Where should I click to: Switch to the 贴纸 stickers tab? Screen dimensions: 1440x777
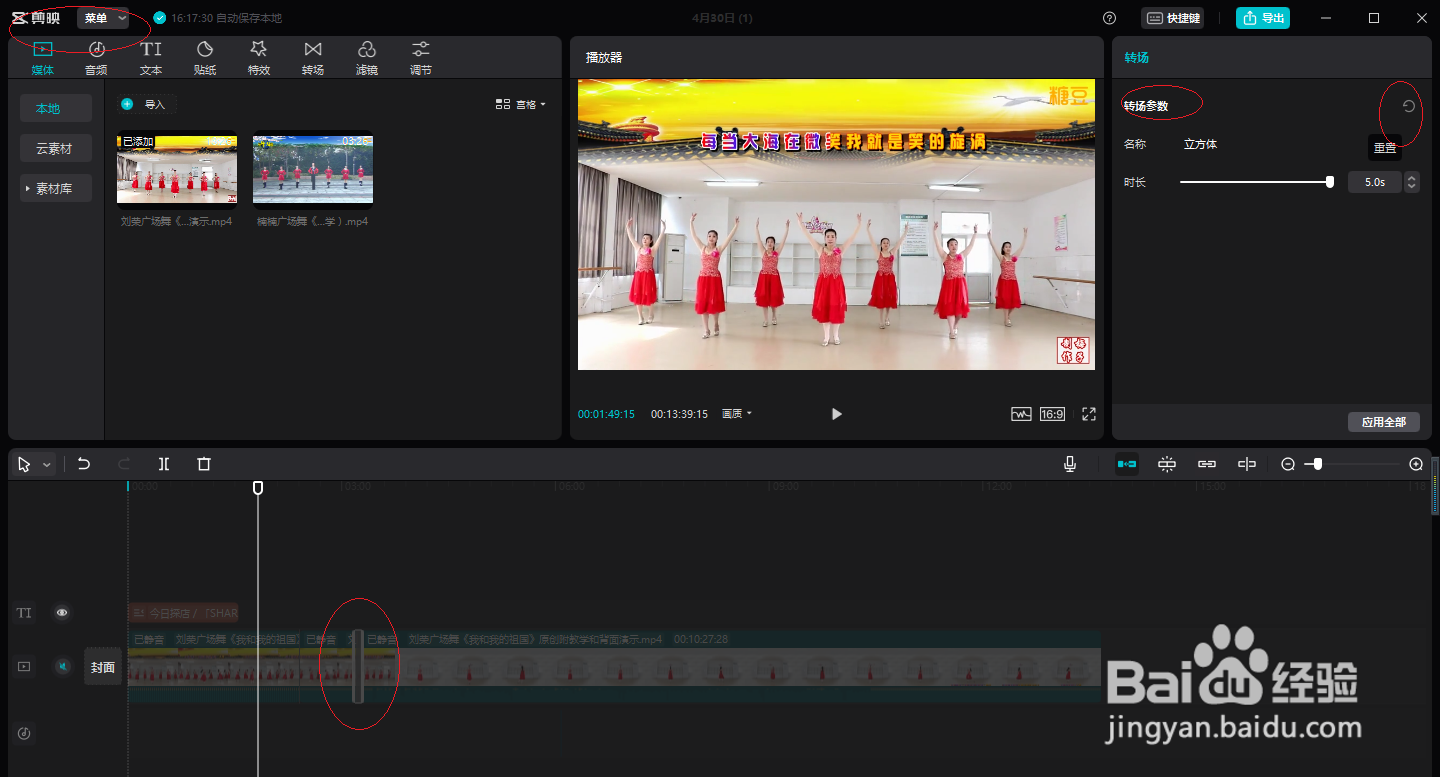[x=205, y=58]
